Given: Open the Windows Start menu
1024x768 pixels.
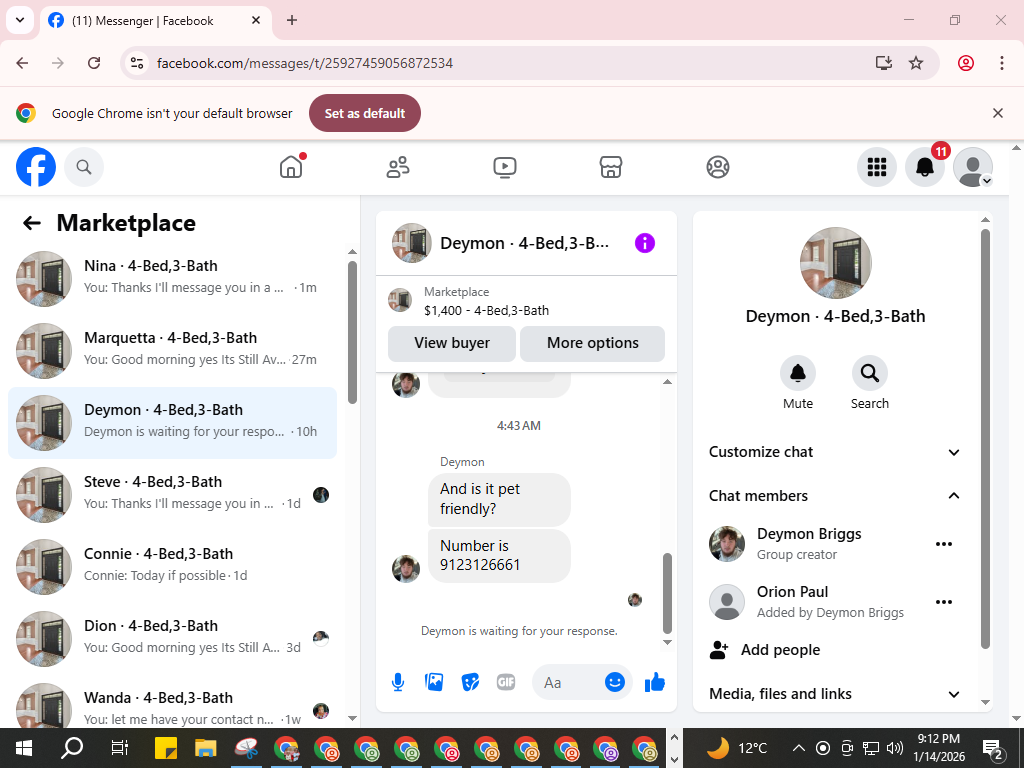Looking at the screenshot, I should 24,748.
